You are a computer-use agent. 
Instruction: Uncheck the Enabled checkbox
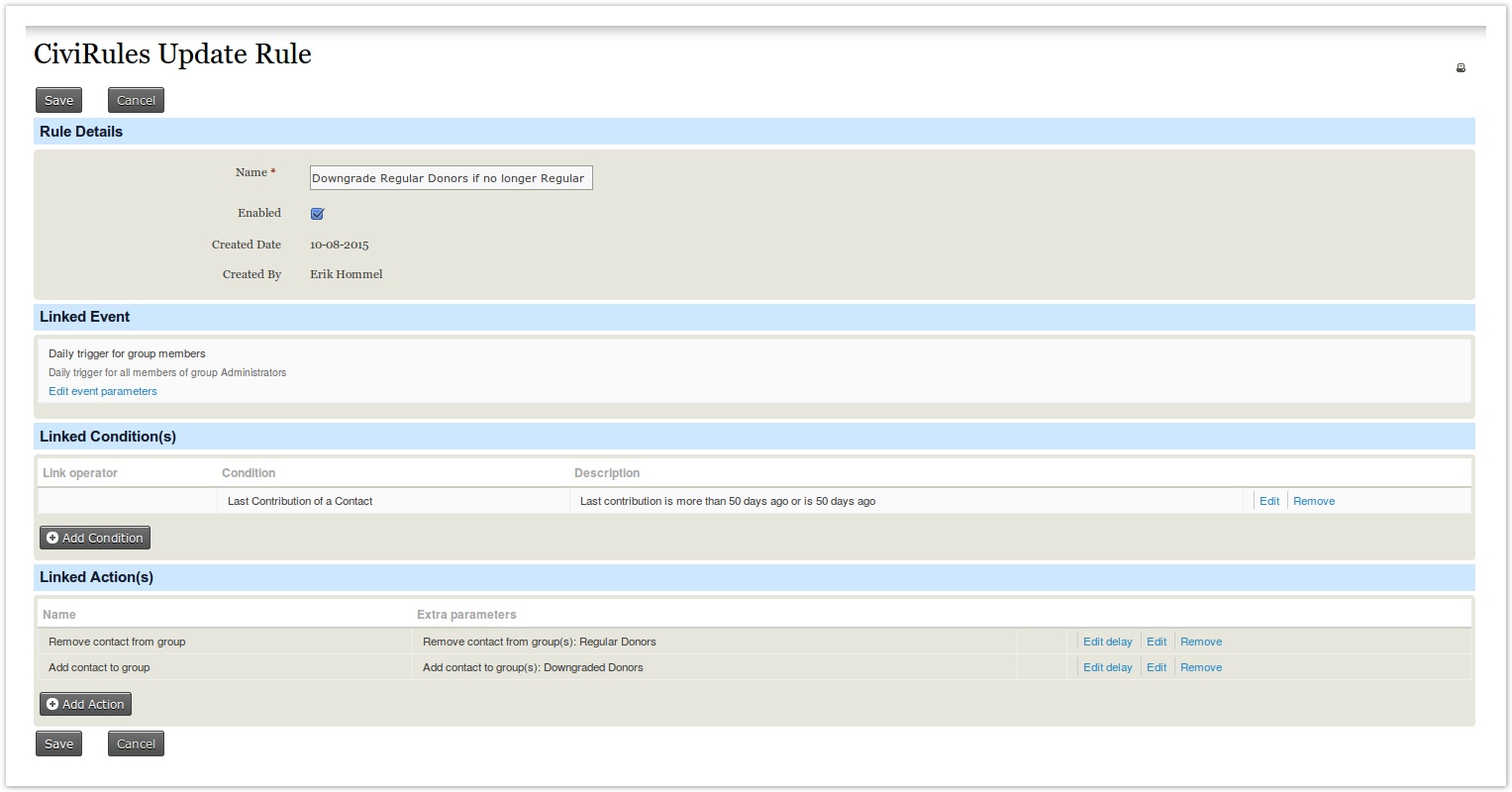pos(317,214)
